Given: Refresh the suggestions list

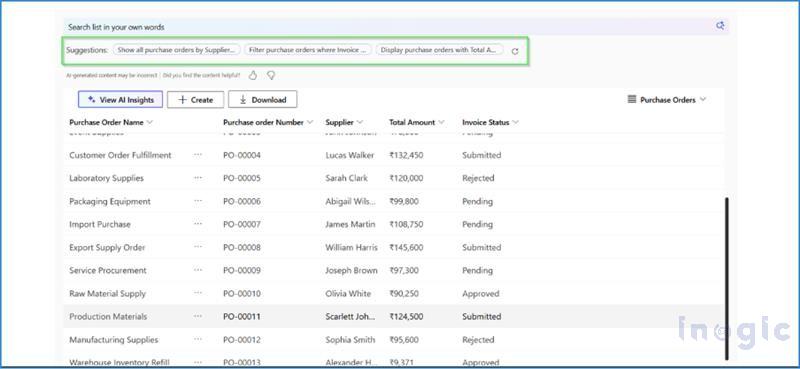Looking at the screenshot, I should coord(515,51).
